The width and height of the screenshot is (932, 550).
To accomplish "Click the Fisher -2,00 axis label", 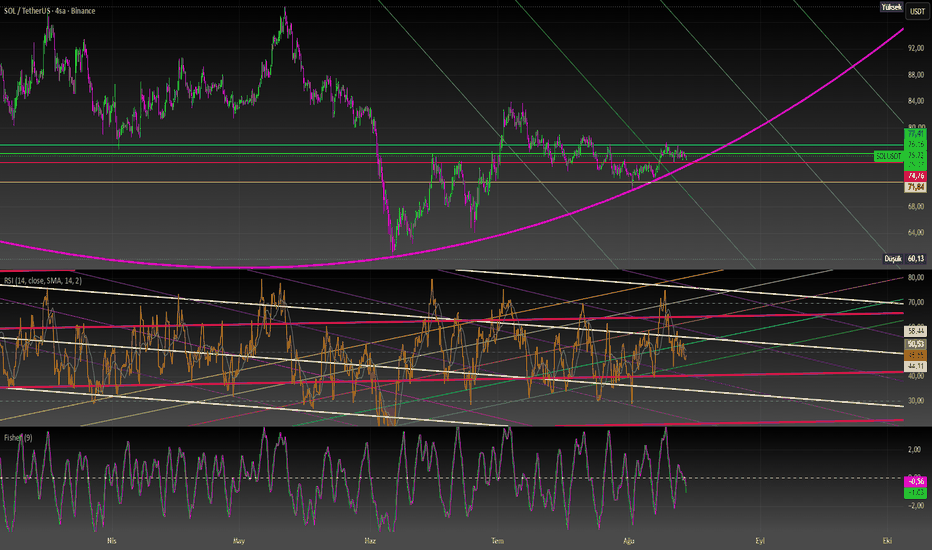I will point(915,505).
